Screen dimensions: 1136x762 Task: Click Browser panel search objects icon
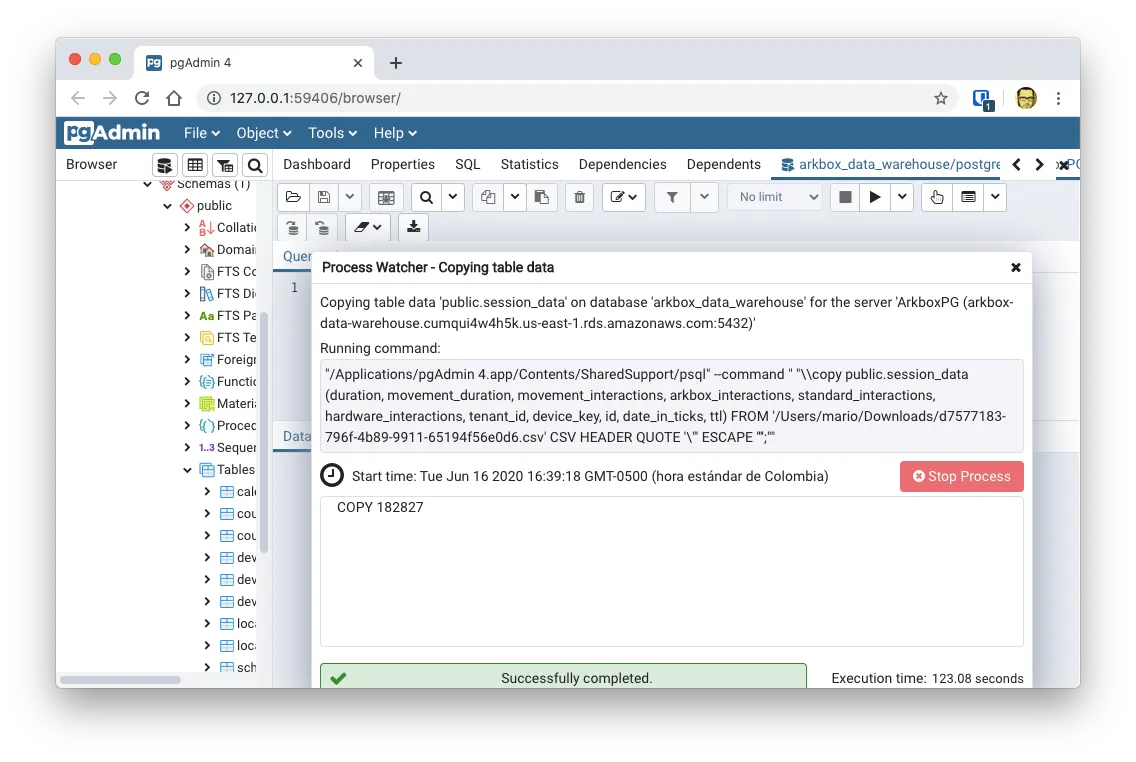point(255,165)
